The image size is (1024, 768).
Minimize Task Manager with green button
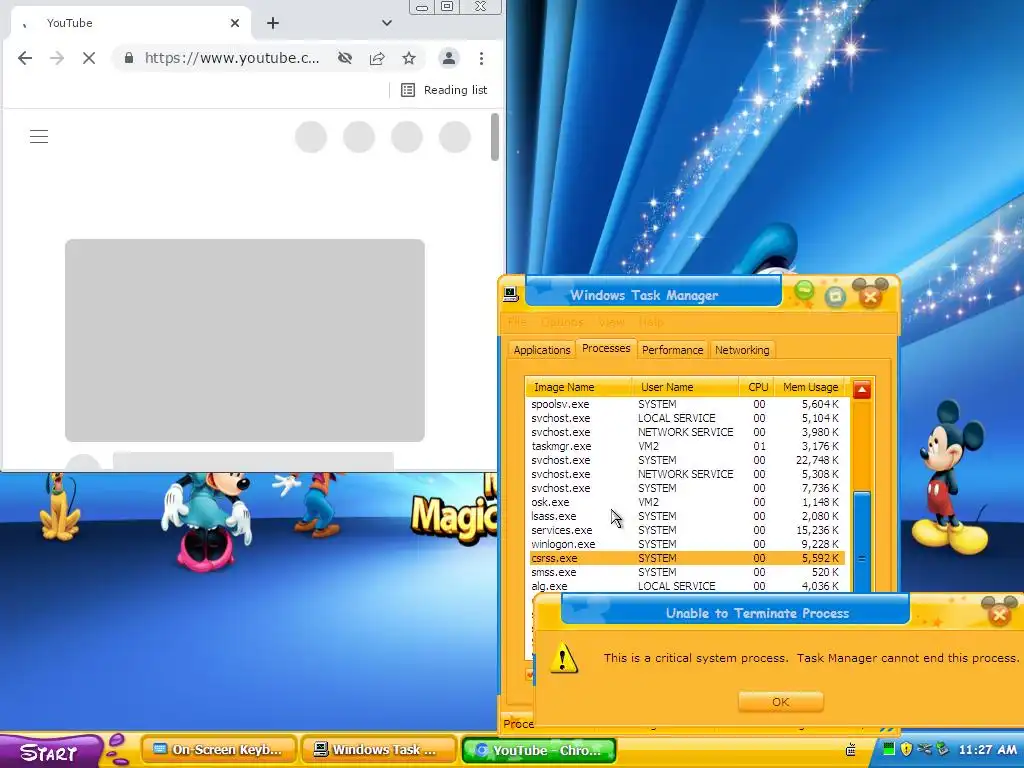click(x=804, y=291)
